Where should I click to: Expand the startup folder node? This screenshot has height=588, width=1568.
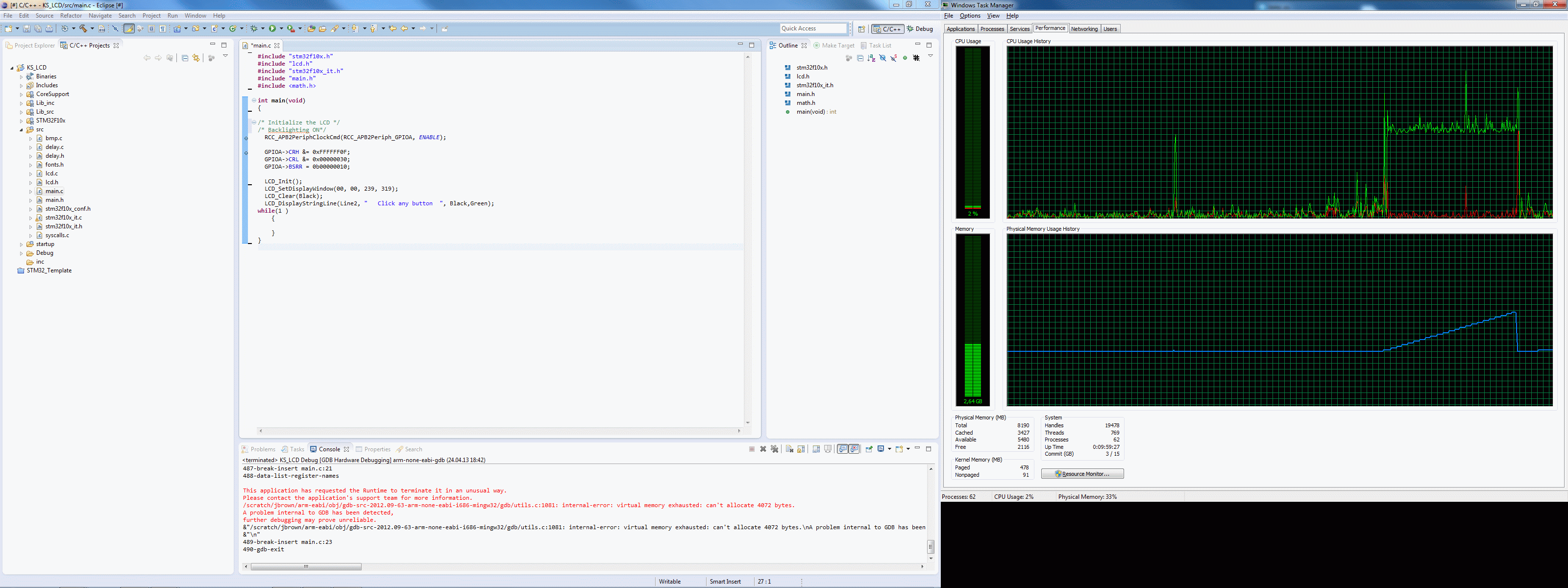pos(21,245)
